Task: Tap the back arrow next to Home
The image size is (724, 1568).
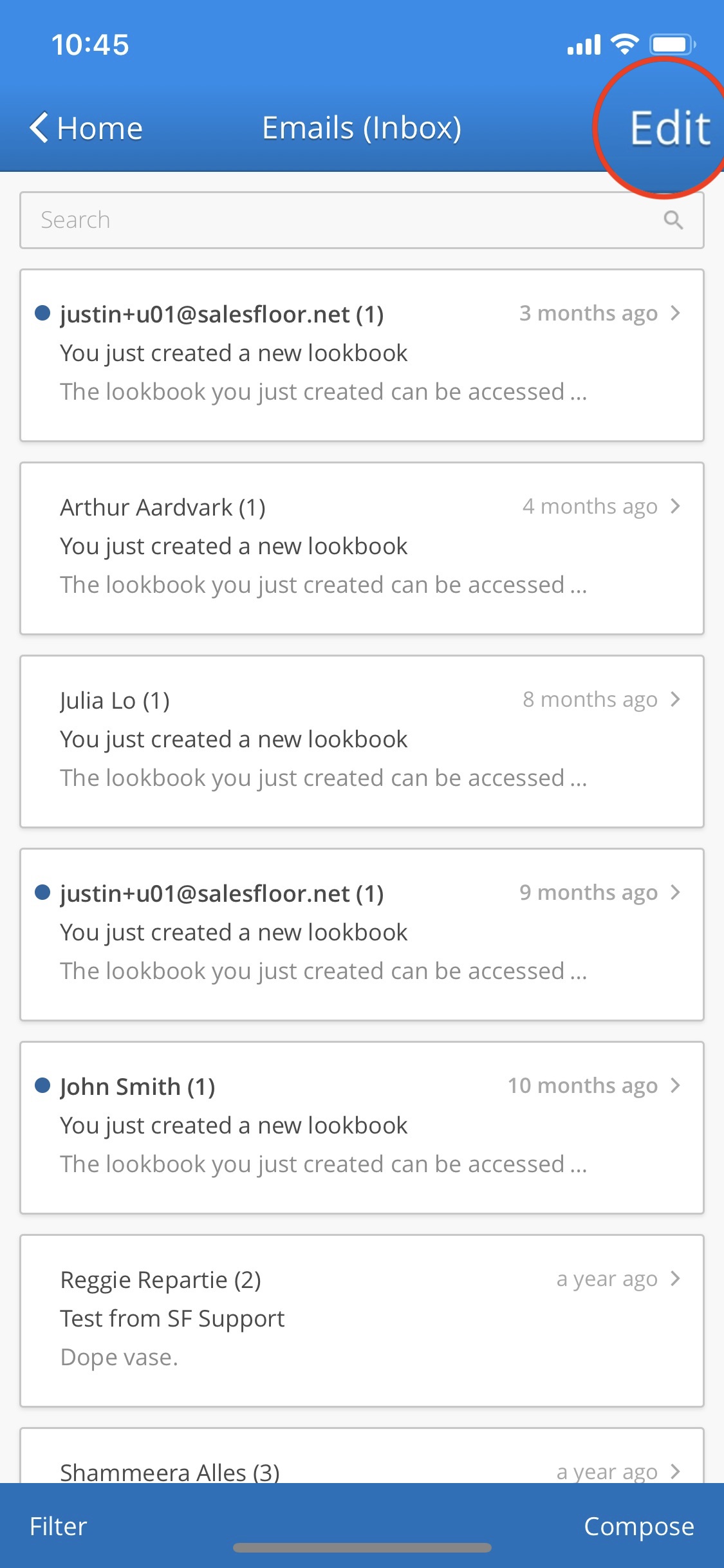Action: coord(39,127)
